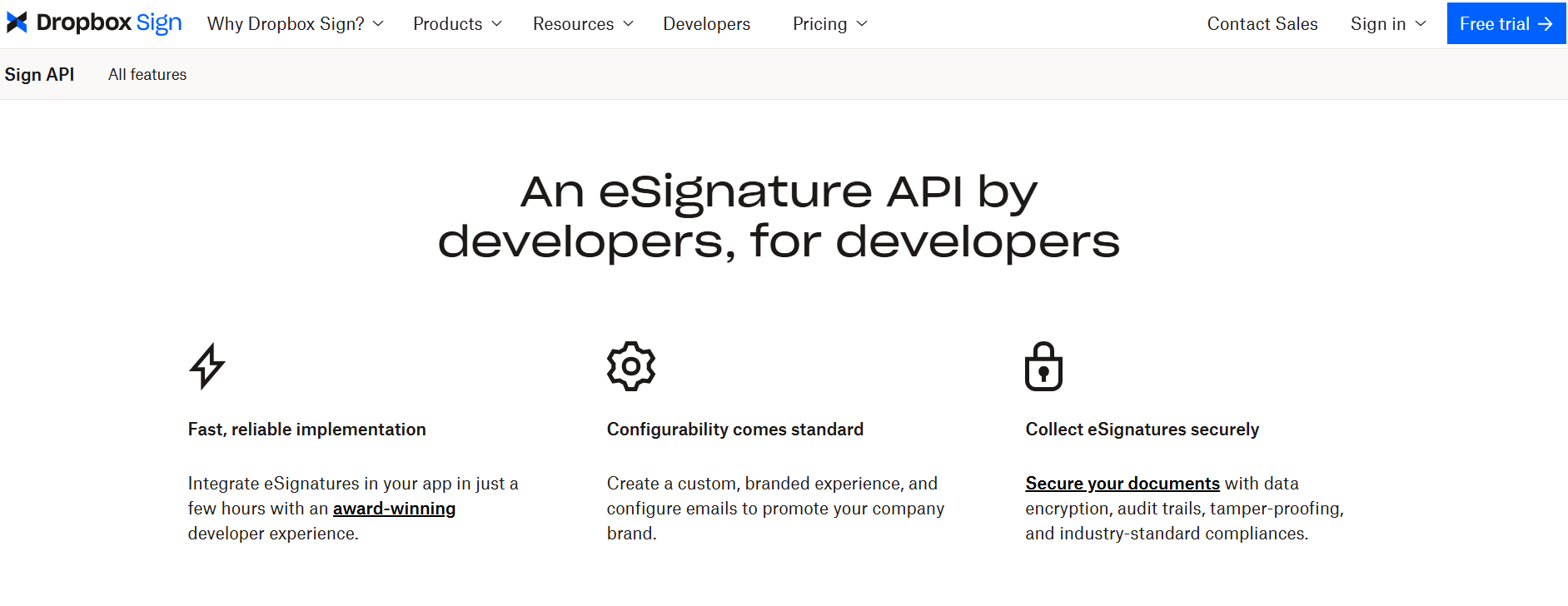Open the Pricing menu
The height and width of the screenshot is (606, 1568).
coord(830,24)
